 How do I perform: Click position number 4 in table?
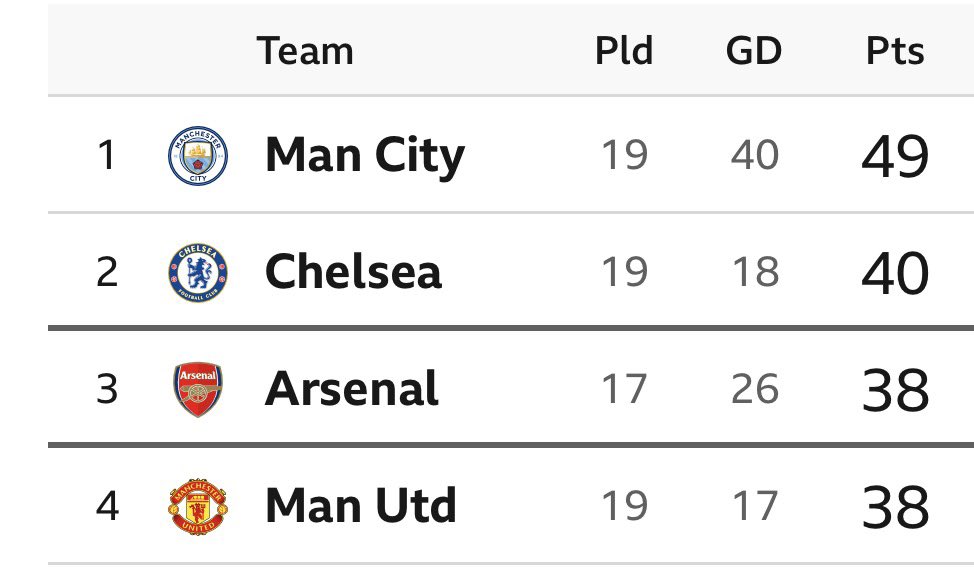(107, 506)
